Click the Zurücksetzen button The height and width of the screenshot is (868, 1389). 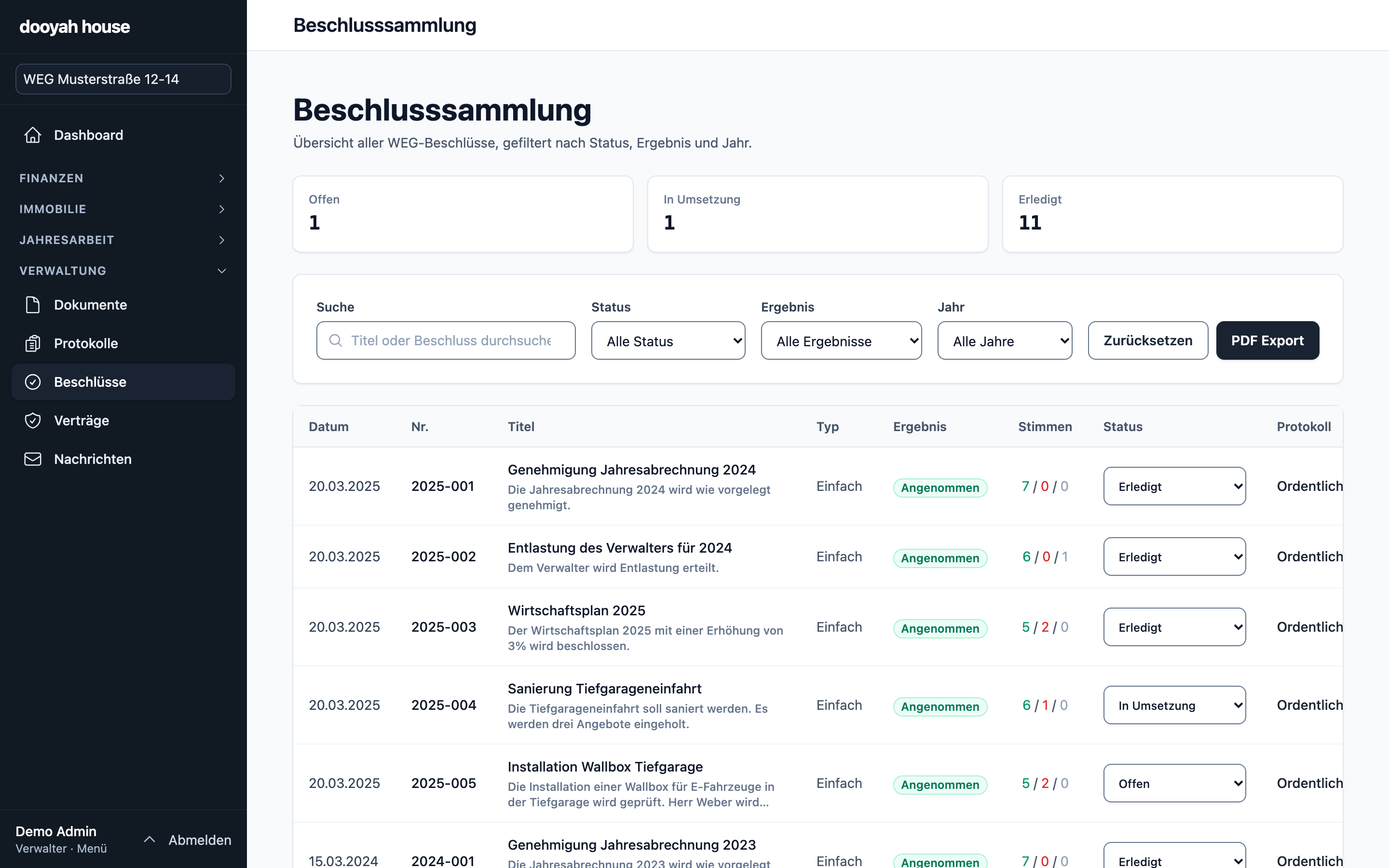coord(1148,340)
